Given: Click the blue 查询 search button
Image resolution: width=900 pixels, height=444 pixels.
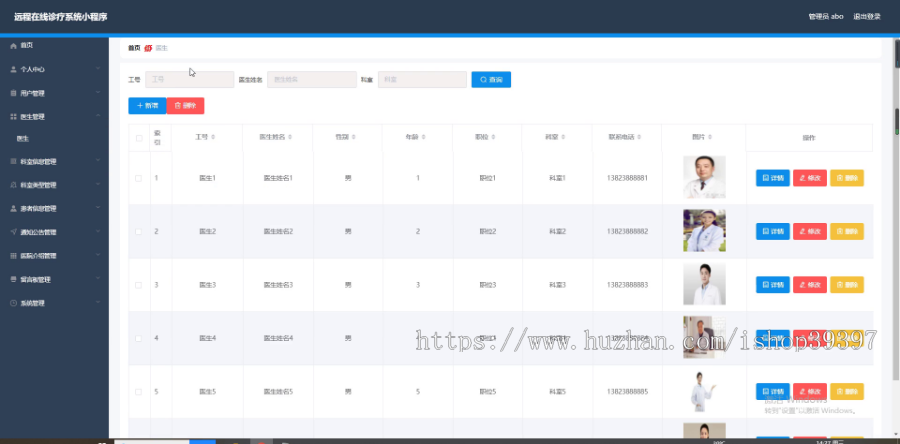Looking at the screenshot, I should (491, 80).
